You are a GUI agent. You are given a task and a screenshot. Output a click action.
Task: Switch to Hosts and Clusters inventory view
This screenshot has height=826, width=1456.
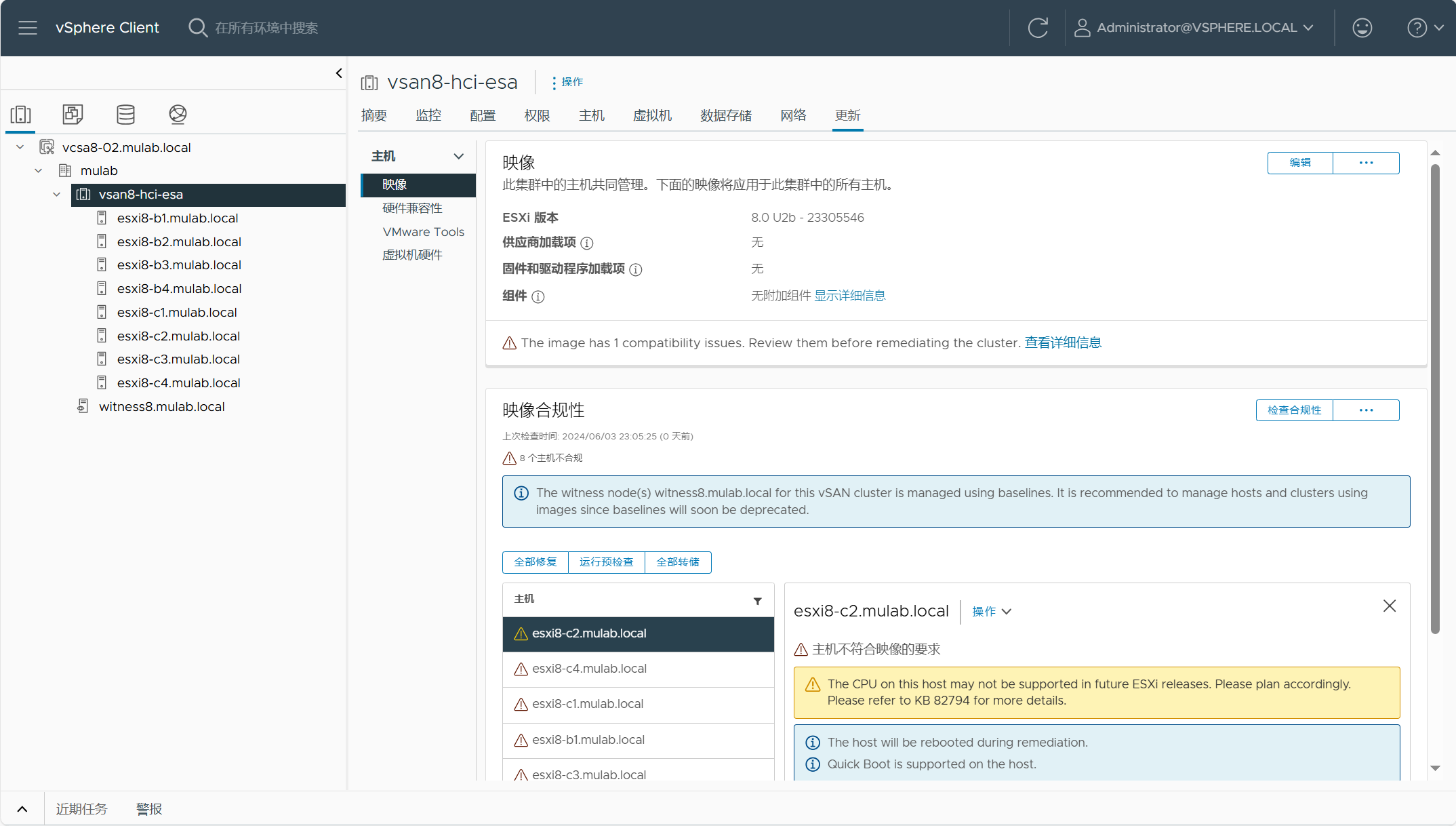coord(21,114)
